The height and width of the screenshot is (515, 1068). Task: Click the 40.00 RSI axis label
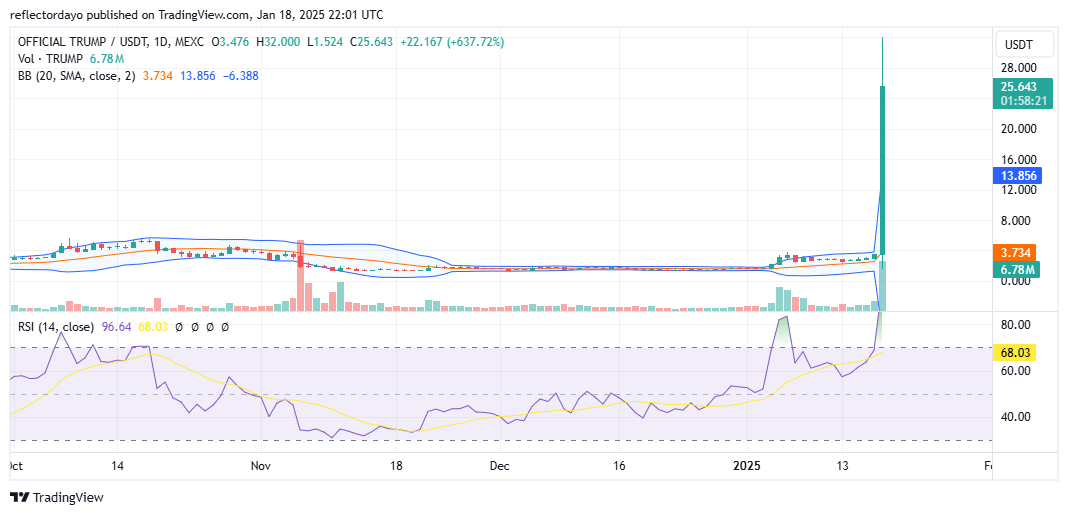(x=1015, y=417)
